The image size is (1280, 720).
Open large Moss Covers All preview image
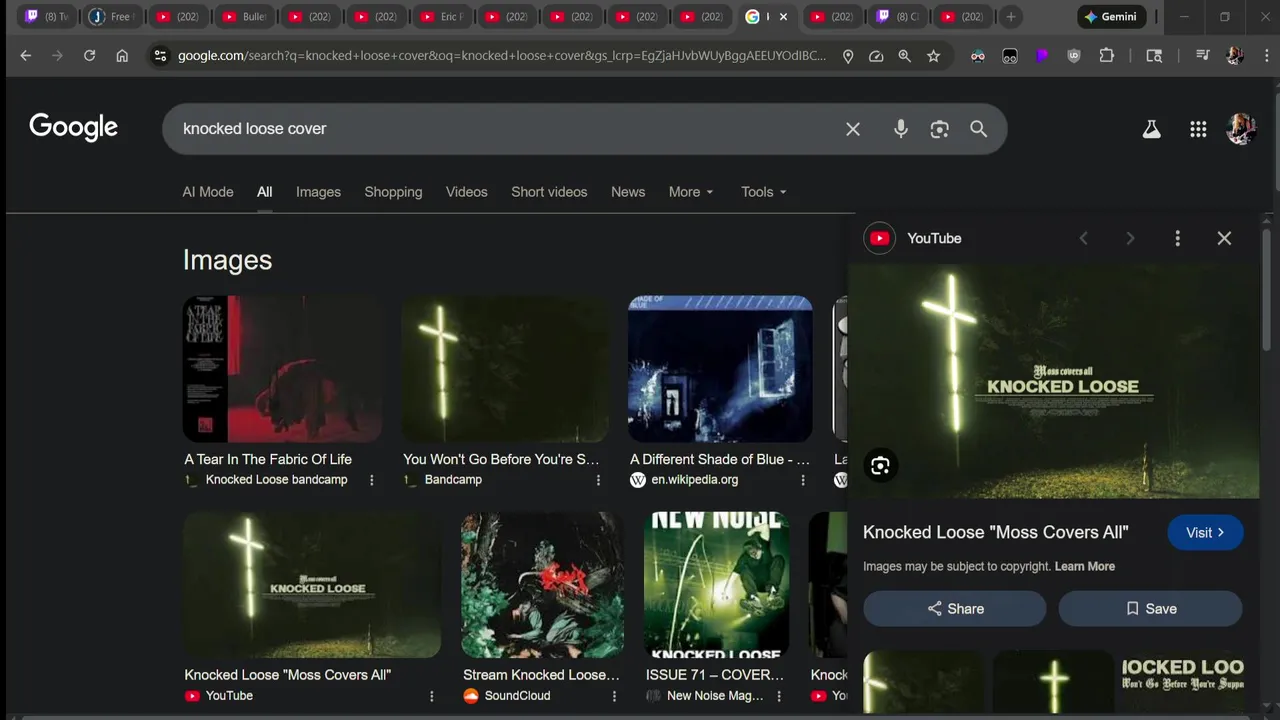[1053, 381]
